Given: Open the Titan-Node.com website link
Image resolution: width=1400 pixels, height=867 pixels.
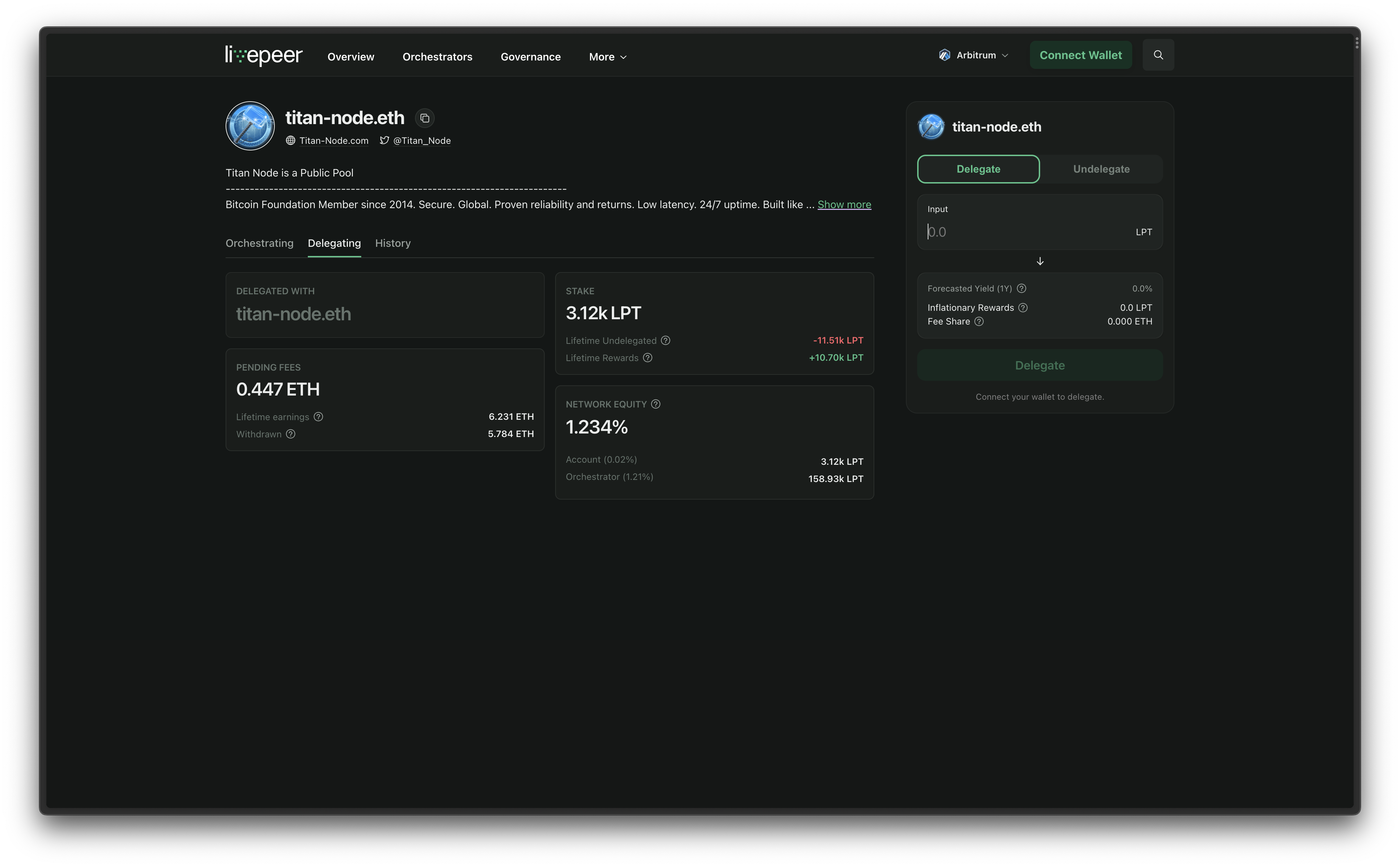Looking at the screenshot, I should [333, 141].
